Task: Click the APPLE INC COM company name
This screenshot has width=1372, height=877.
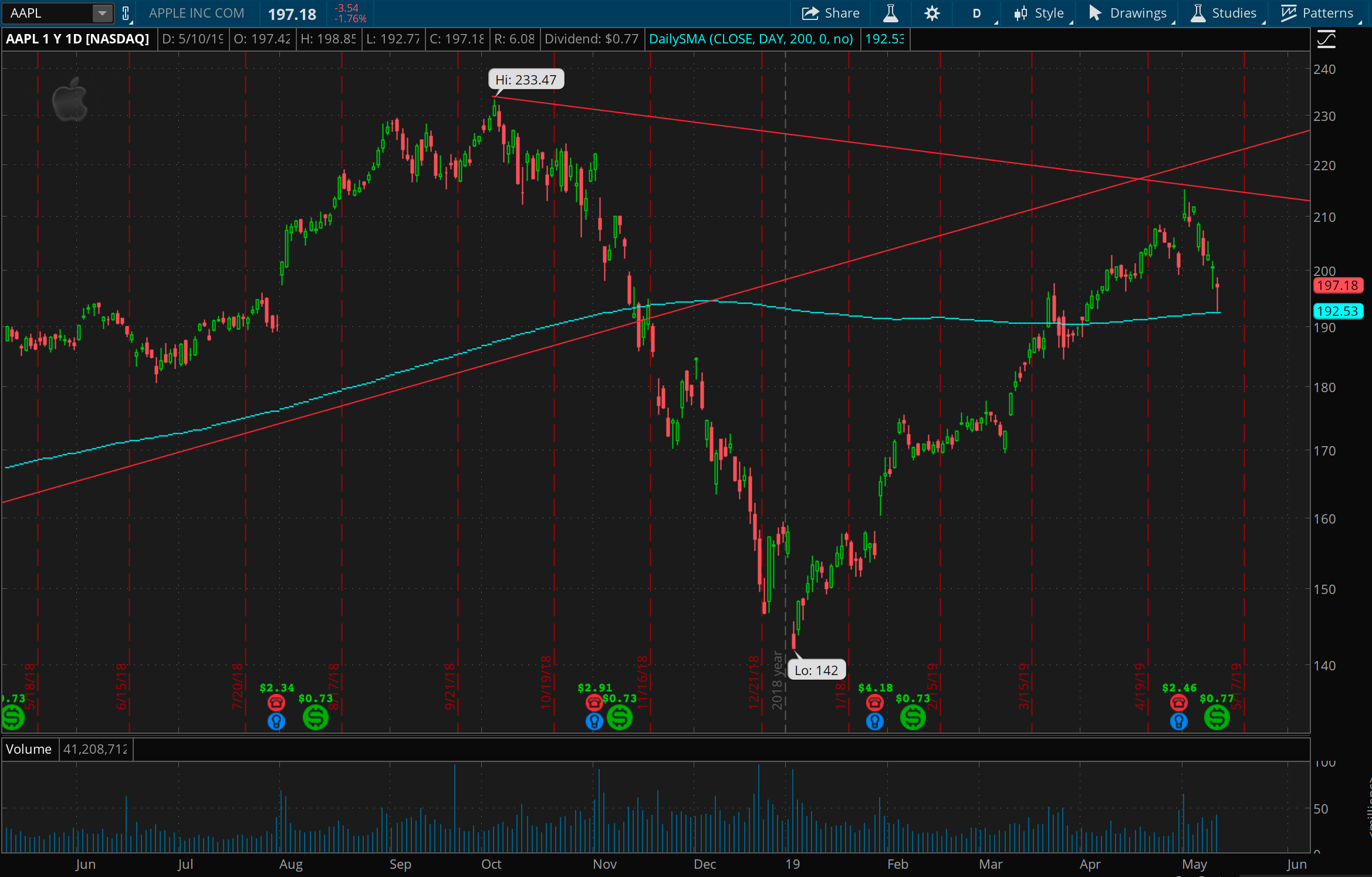Action: (x=197, y=13)
